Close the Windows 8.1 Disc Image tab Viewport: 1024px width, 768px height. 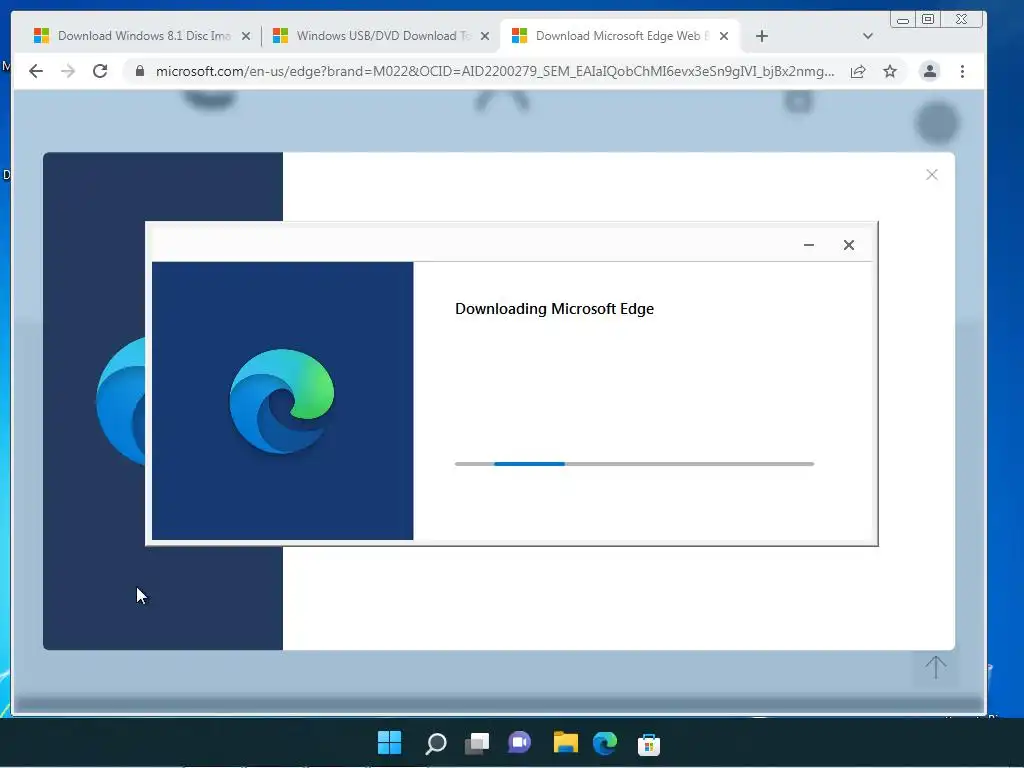coord(246,36)
